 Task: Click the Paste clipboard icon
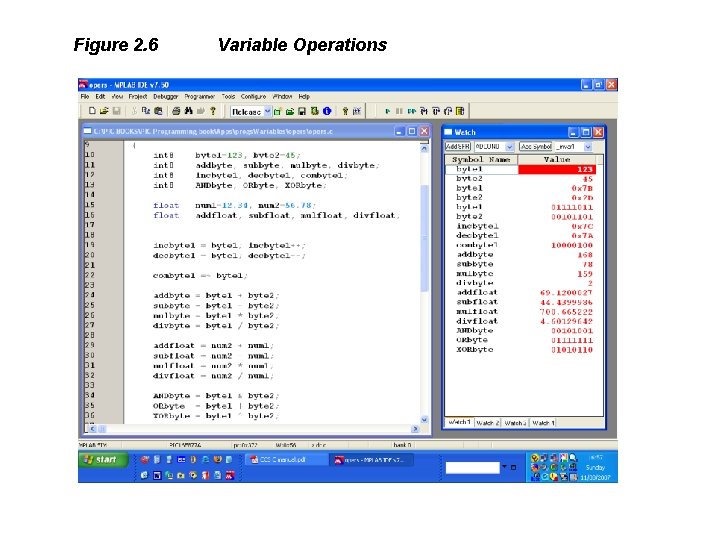[158, 111]
